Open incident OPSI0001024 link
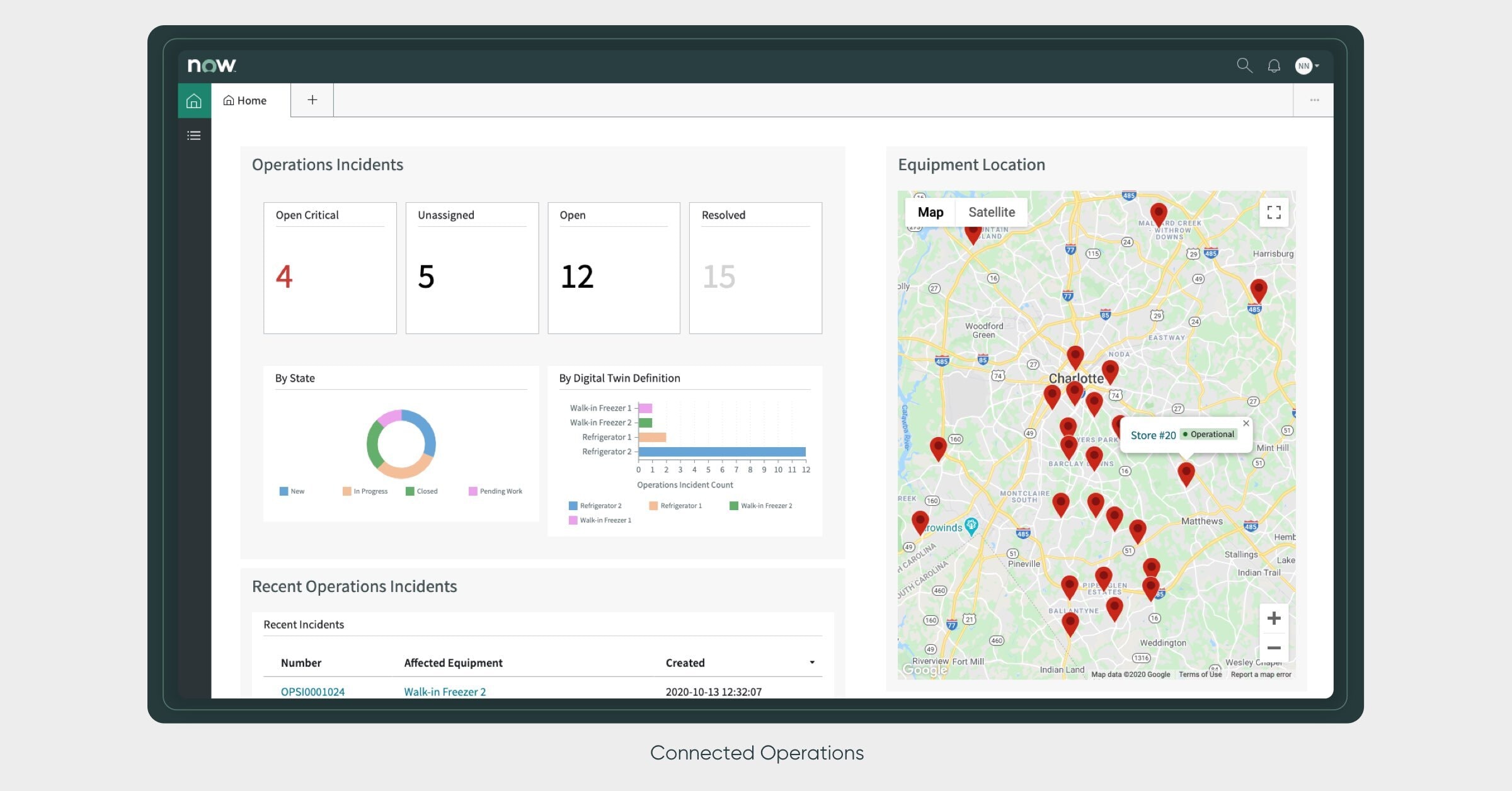The image size is (1512, 791). click(x=312, y=691)
